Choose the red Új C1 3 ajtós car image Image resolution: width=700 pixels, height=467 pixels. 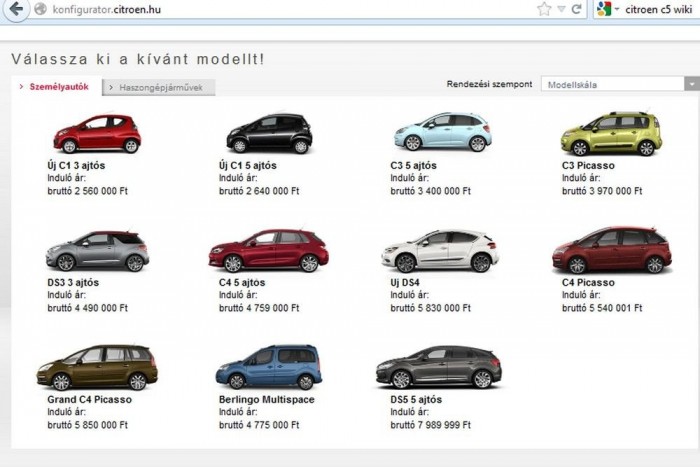(97, 133)
